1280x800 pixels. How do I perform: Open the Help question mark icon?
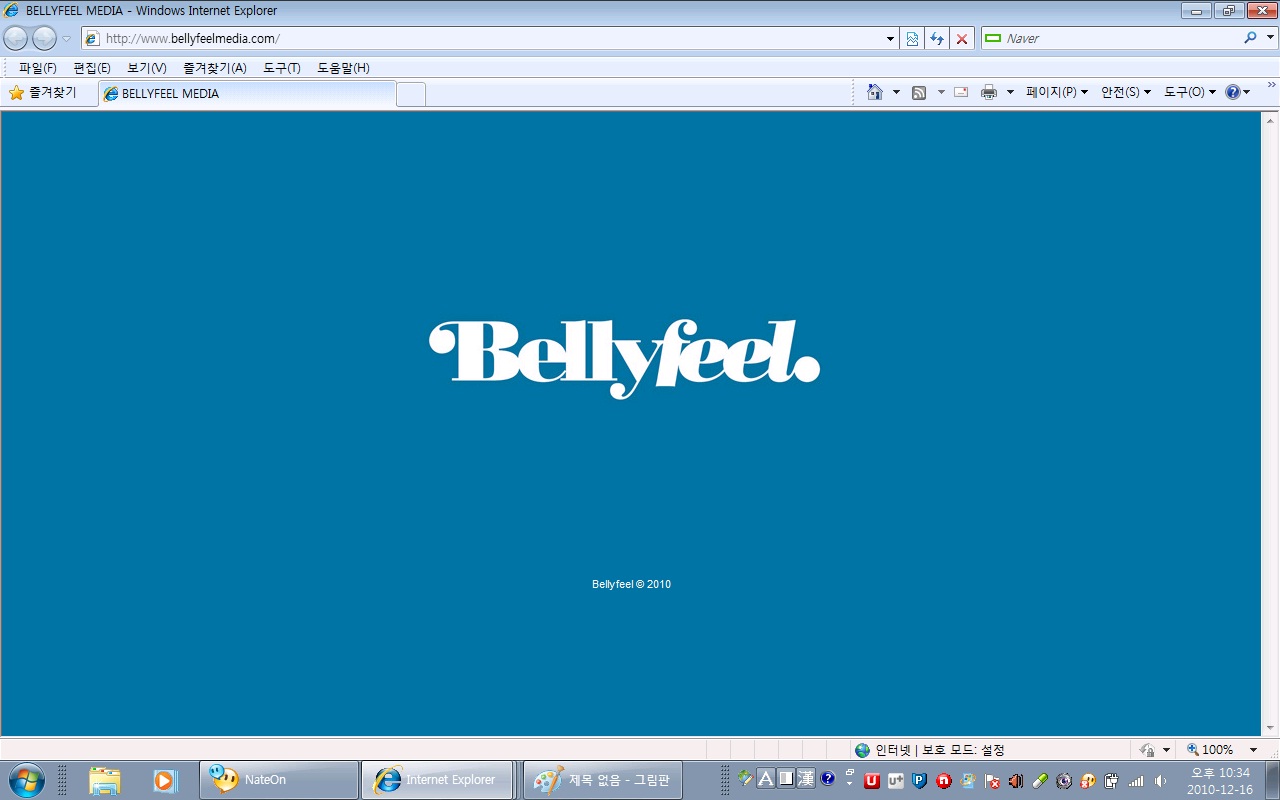[1233, 92]
